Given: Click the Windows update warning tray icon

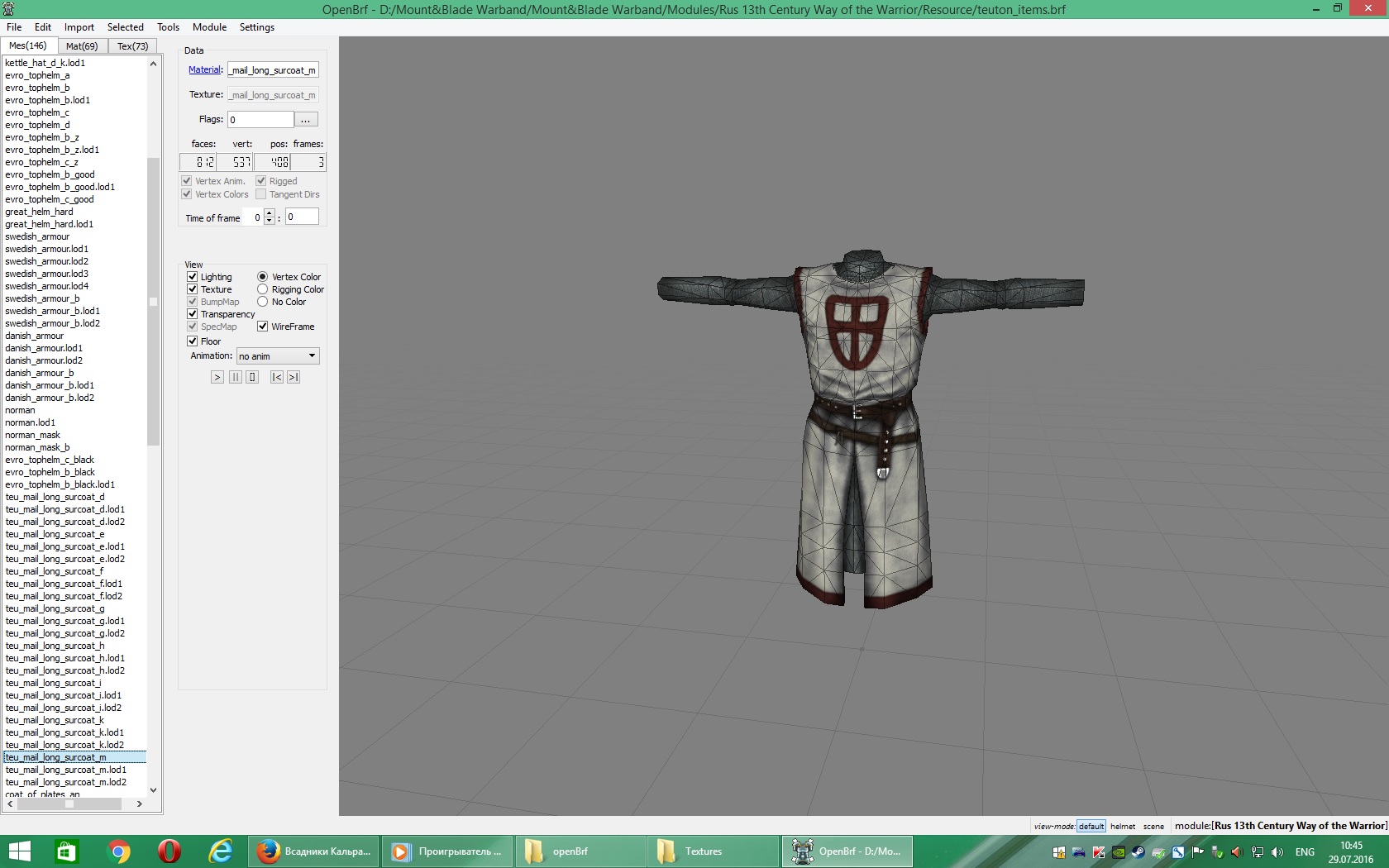Looking at the screenshot, I should (1059, 852).
